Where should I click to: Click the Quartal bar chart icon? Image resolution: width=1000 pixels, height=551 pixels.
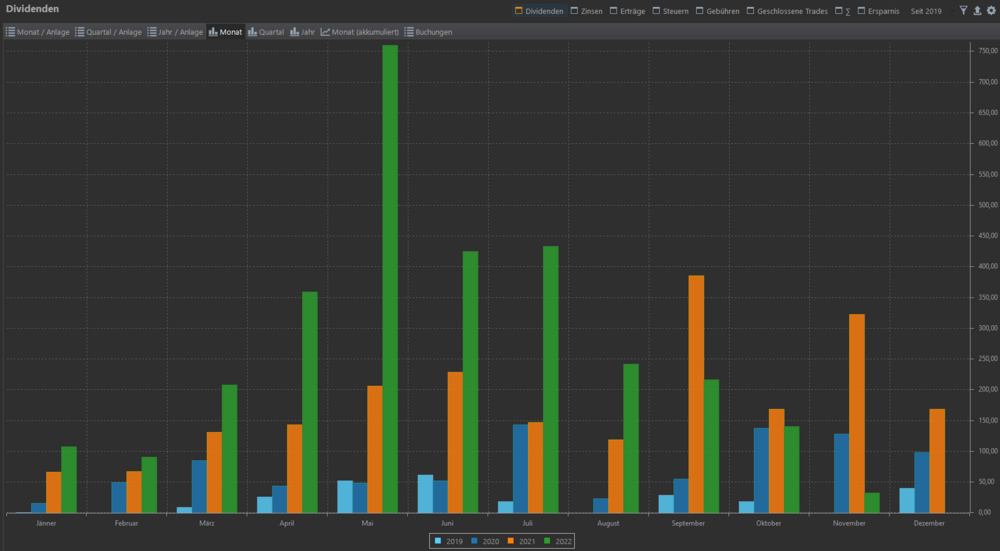[253, 32]
